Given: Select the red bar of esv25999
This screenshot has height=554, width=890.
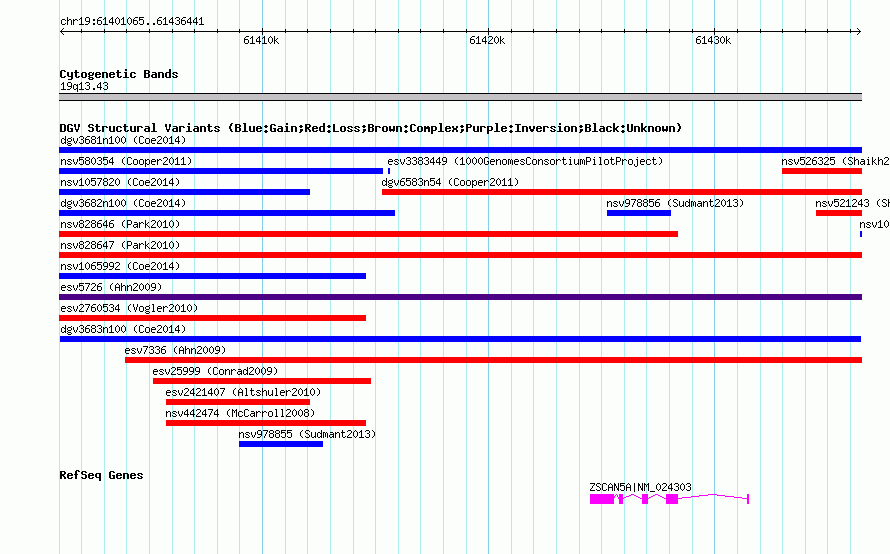Looking at the screenshot, I should point(262,381).
